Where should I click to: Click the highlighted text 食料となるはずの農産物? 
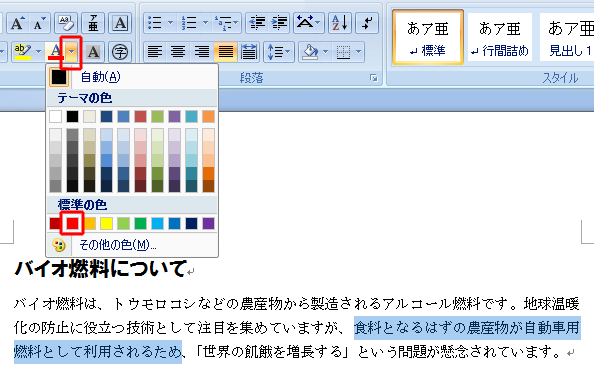point(432,328)
